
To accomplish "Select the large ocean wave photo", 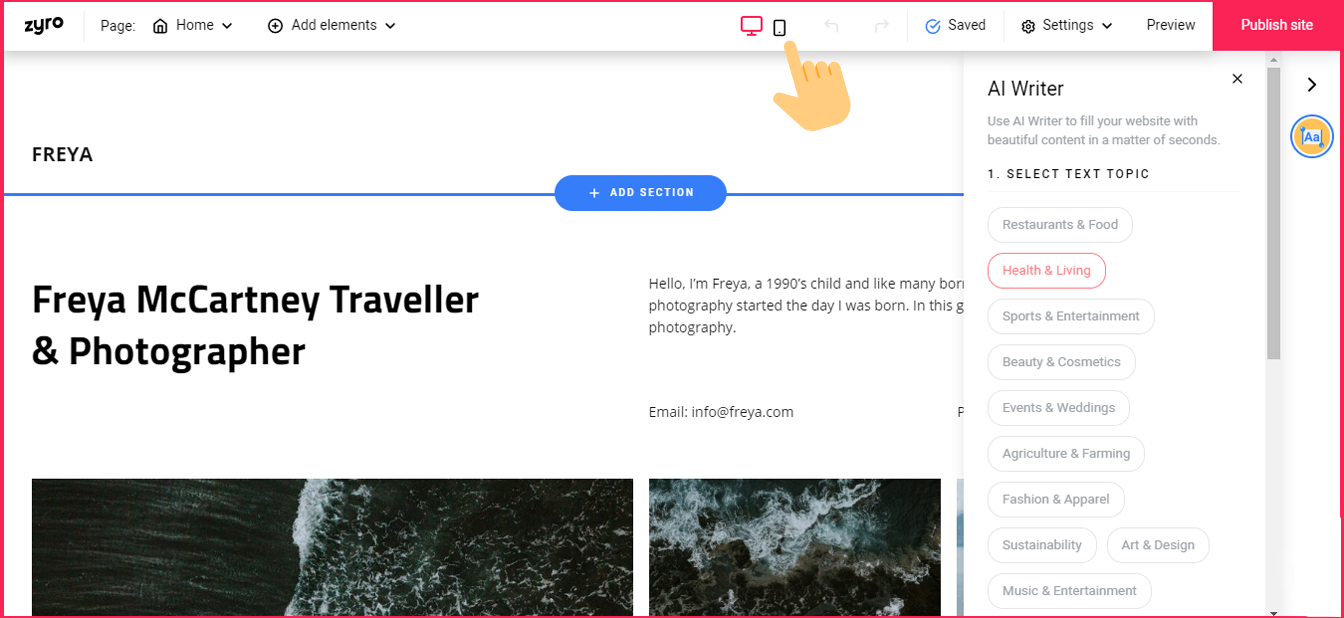I will [x=332, y=547].
